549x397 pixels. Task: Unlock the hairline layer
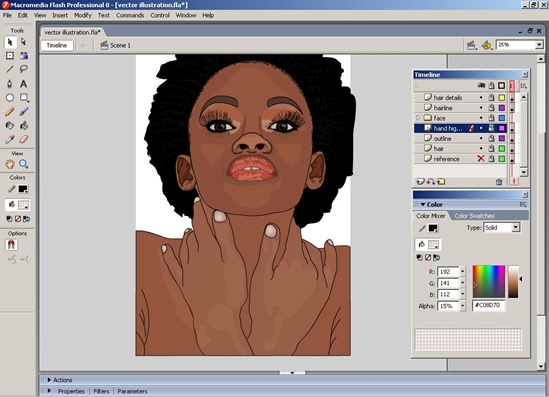click(492, 108)
